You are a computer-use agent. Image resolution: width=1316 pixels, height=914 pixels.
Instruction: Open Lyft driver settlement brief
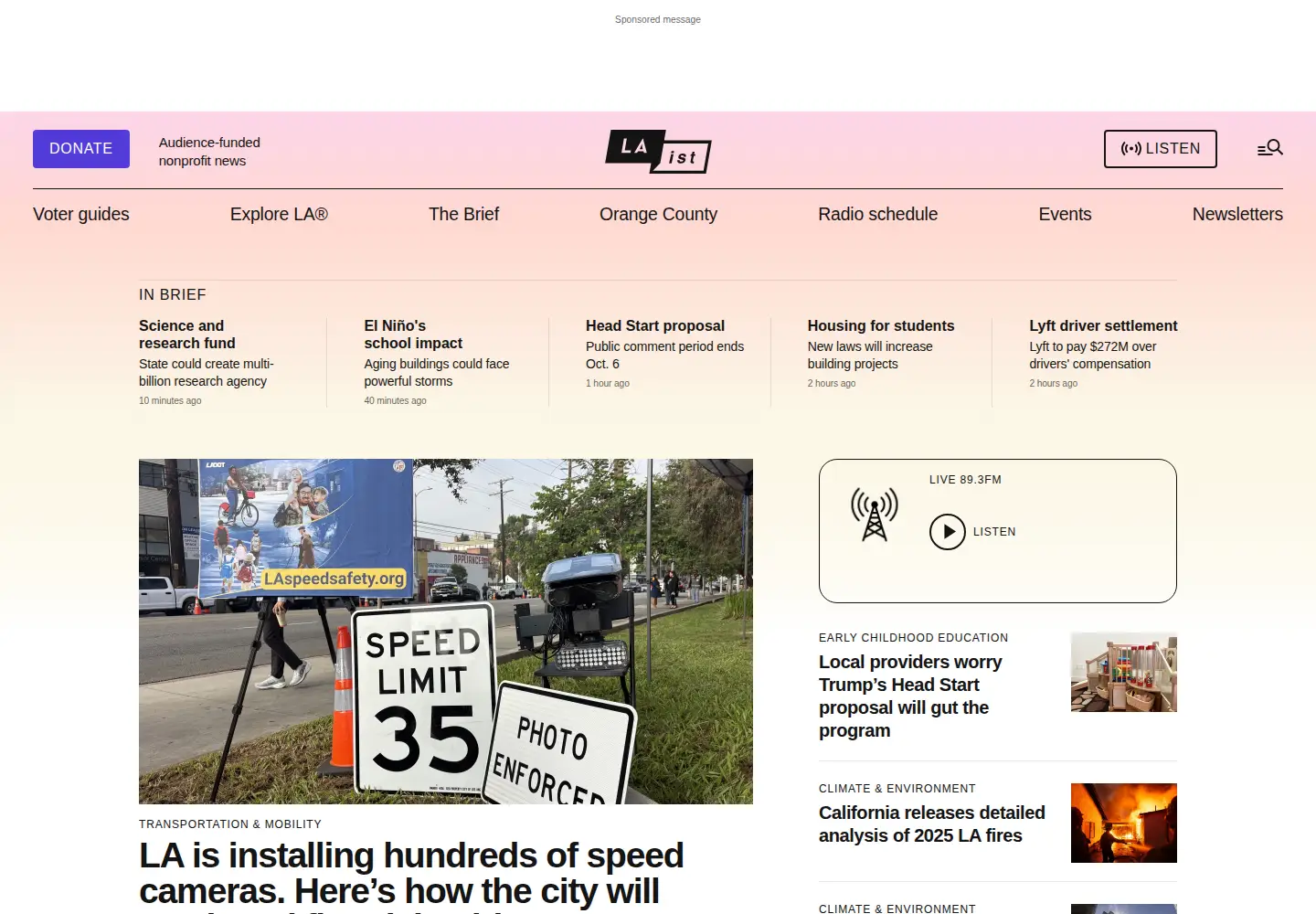pos(1103,325)
